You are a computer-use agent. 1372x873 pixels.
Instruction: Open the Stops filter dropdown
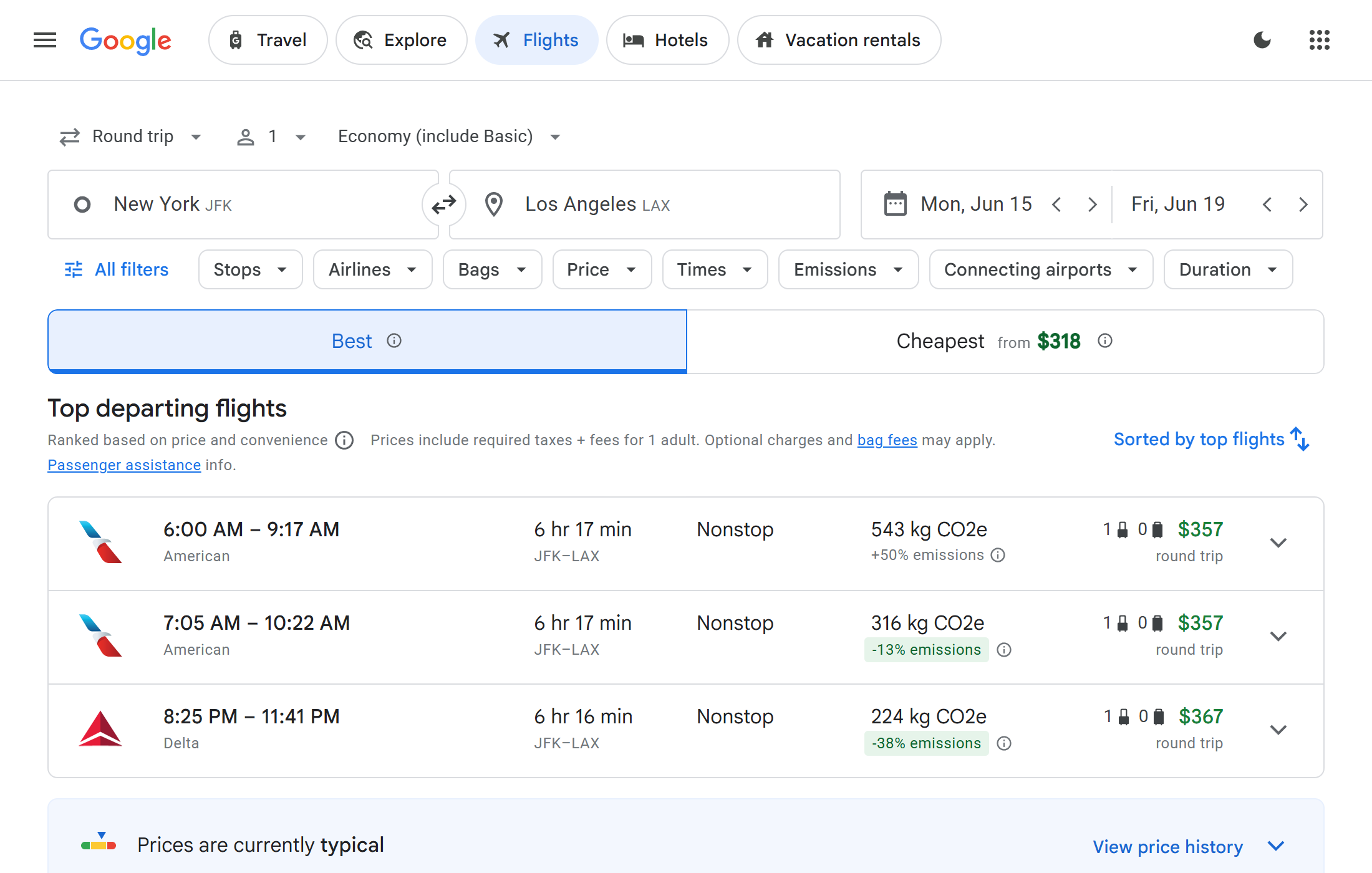[250, 269]
